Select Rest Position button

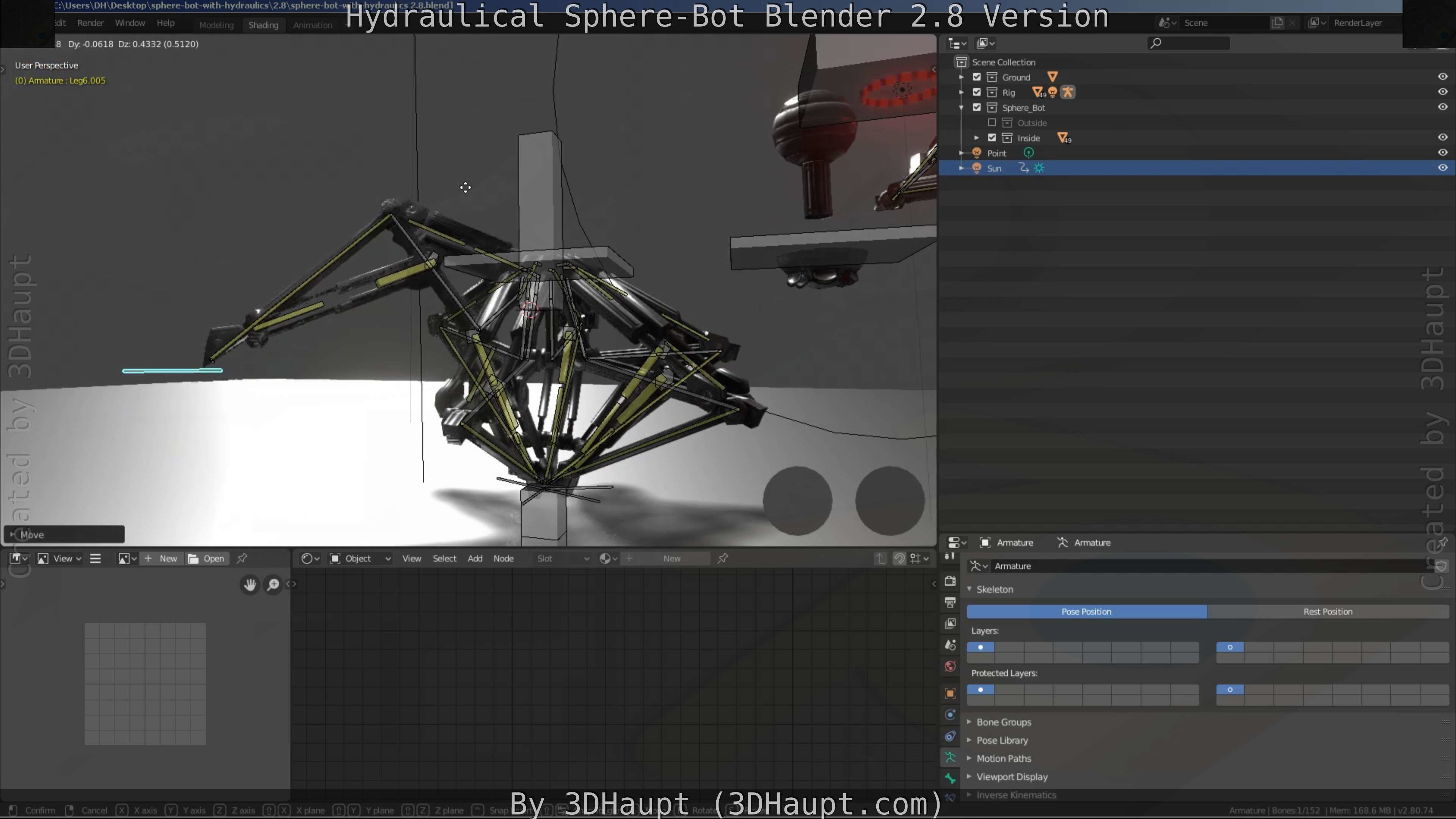[1328, 612]
